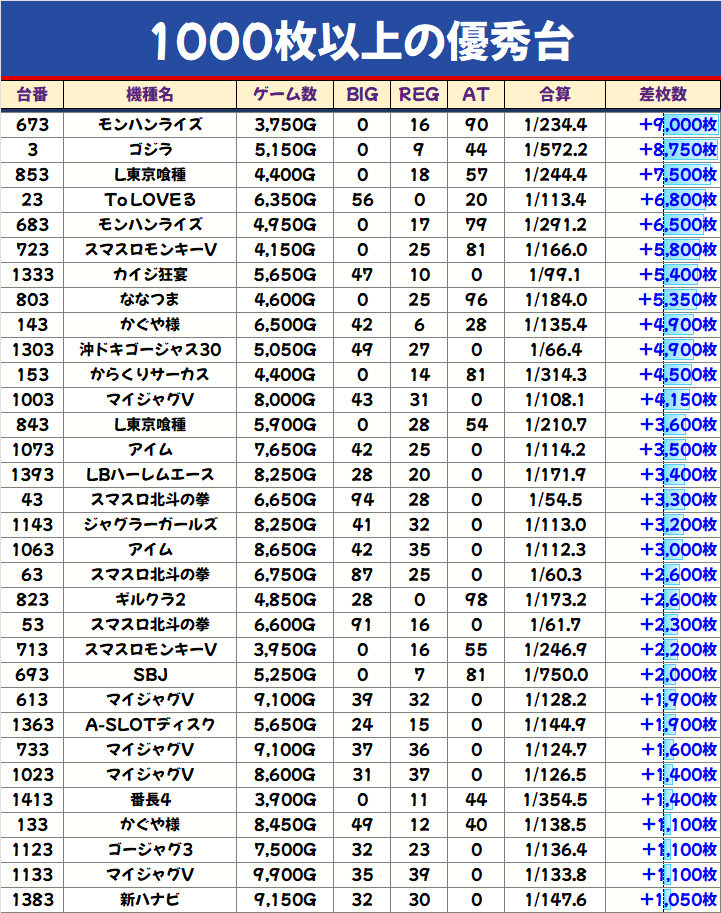Image resolution: width=721 pixels, height=913 pixels.
Task: Click the 1/246.9 combined rate
Action: click(555, 650)
